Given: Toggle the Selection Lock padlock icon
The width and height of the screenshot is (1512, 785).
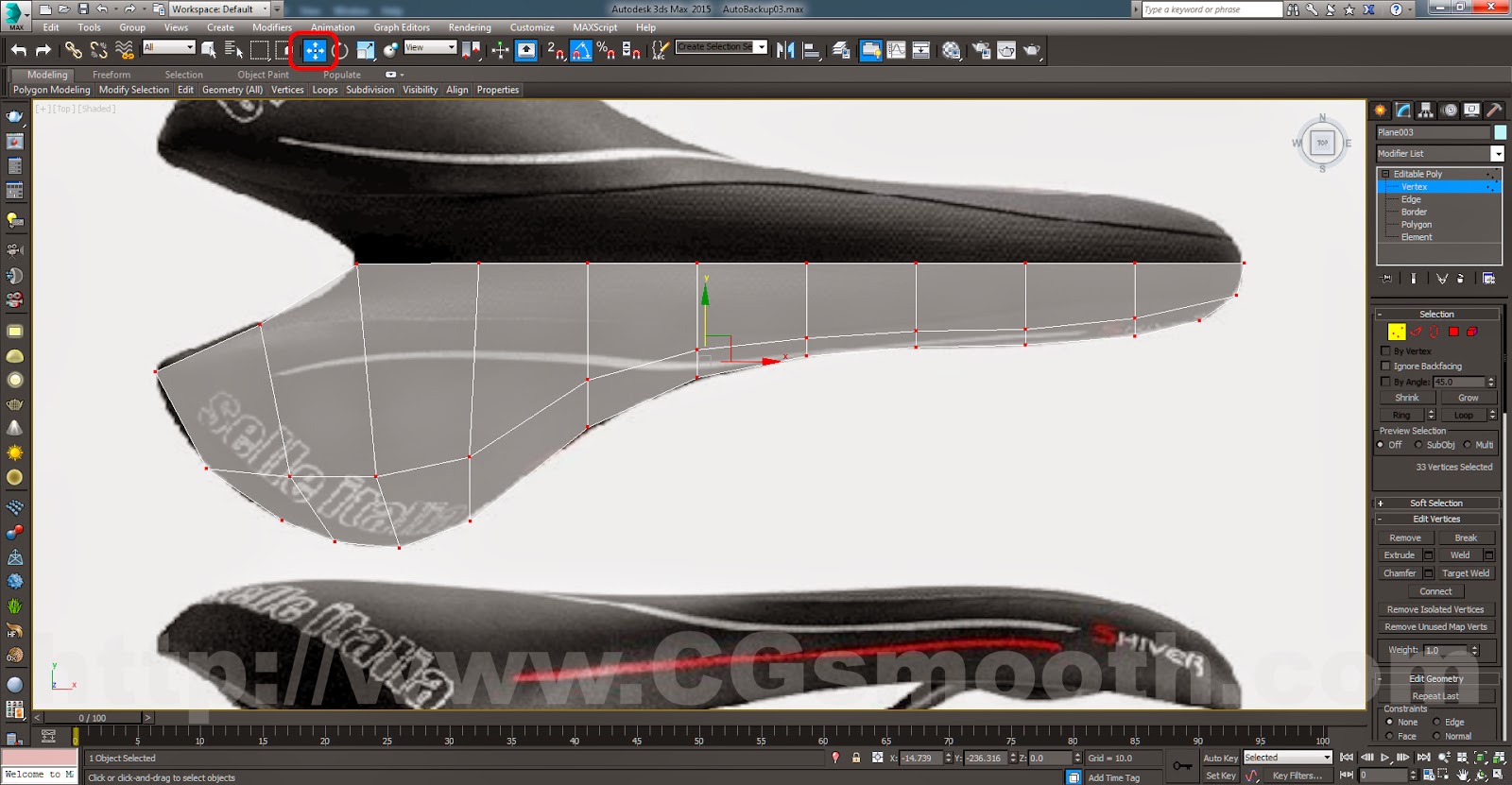Looking at the screenshot, I should [856, 758].
